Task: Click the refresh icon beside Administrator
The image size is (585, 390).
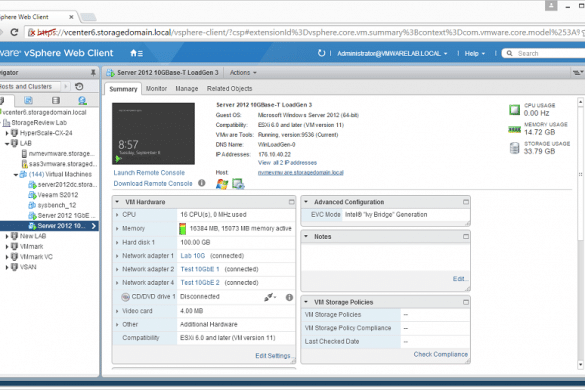Action: point(321,53)
